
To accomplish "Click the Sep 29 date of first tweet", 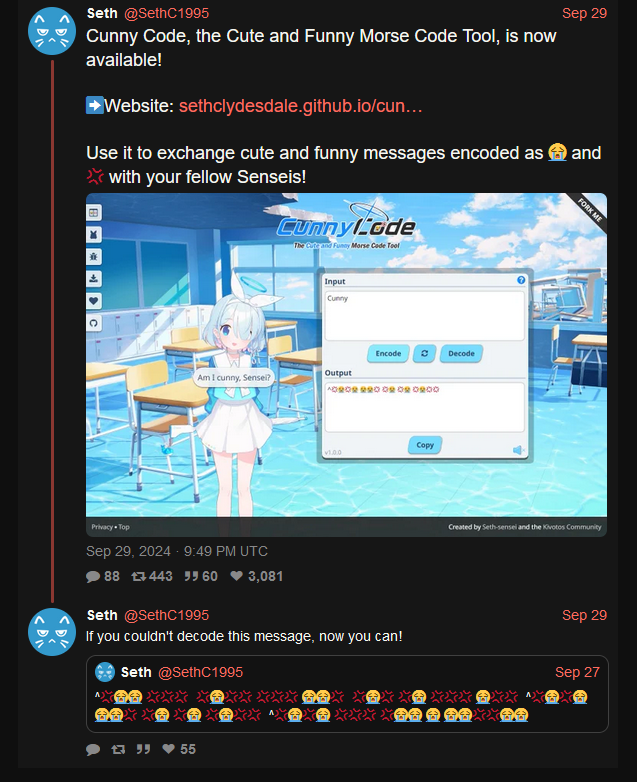I will pyautogui.click(x=584, y=13).
